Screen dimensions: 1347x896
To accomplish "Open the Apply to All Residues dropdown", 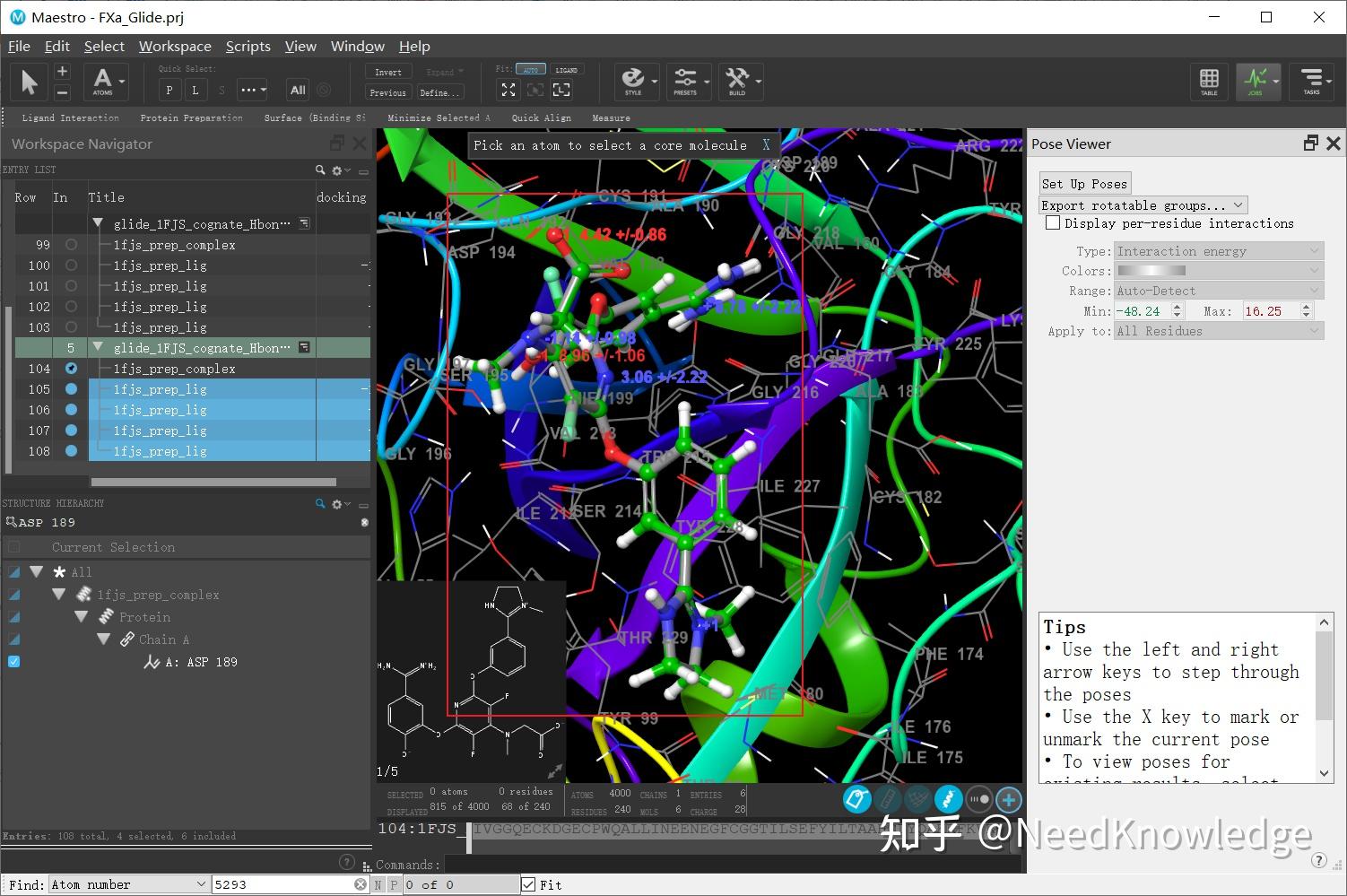I will 1217,330.
